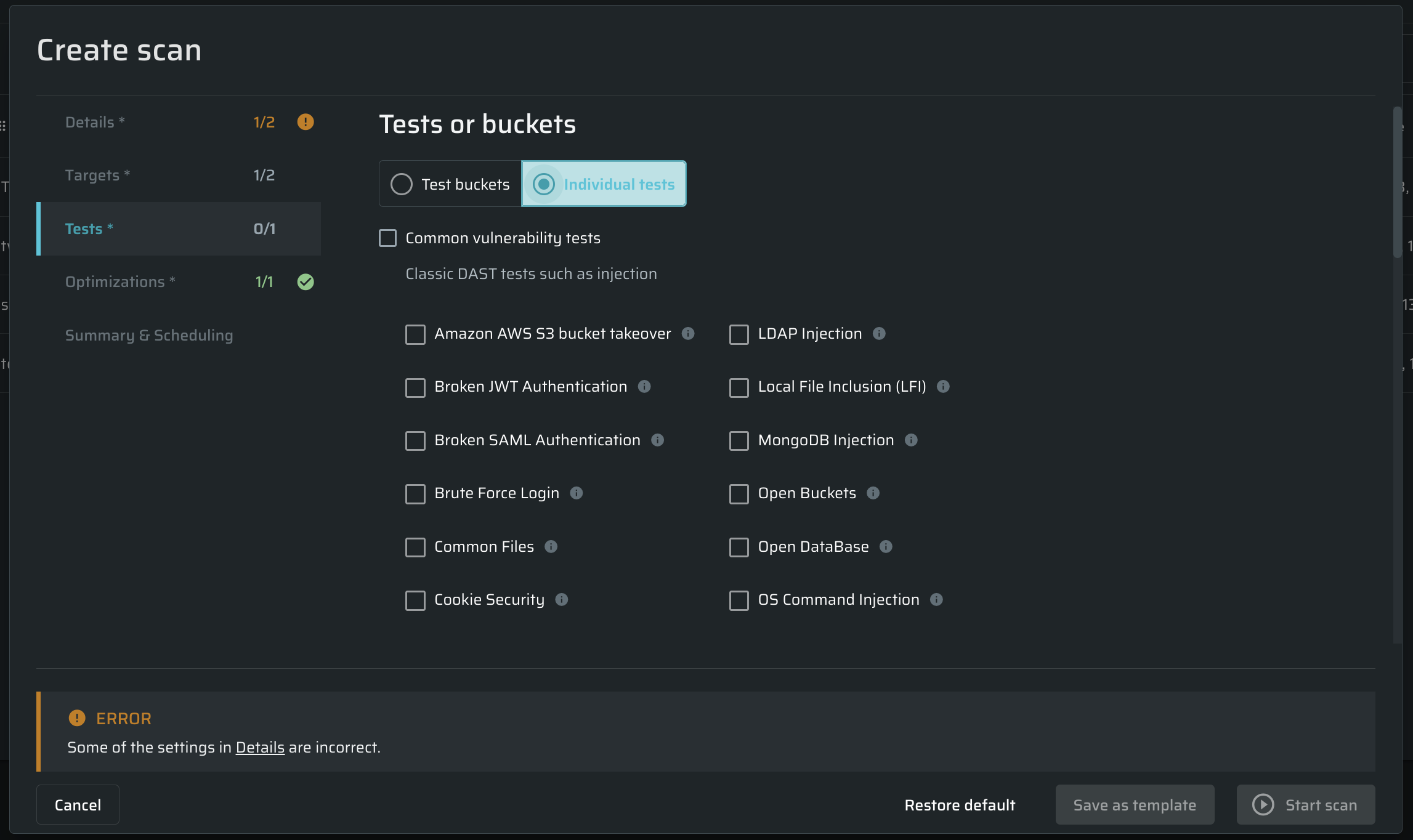Click info icon next to Cookie Security

coord(562,599)
